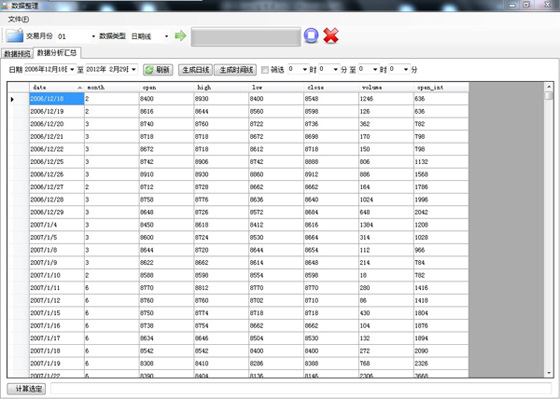Image resolution: width=560 pixels, height=399 pixels.
Task: Click open_int cell 2326 in the 2007/1/19 row
Action: pyautogui.click(x=441, y=364)
